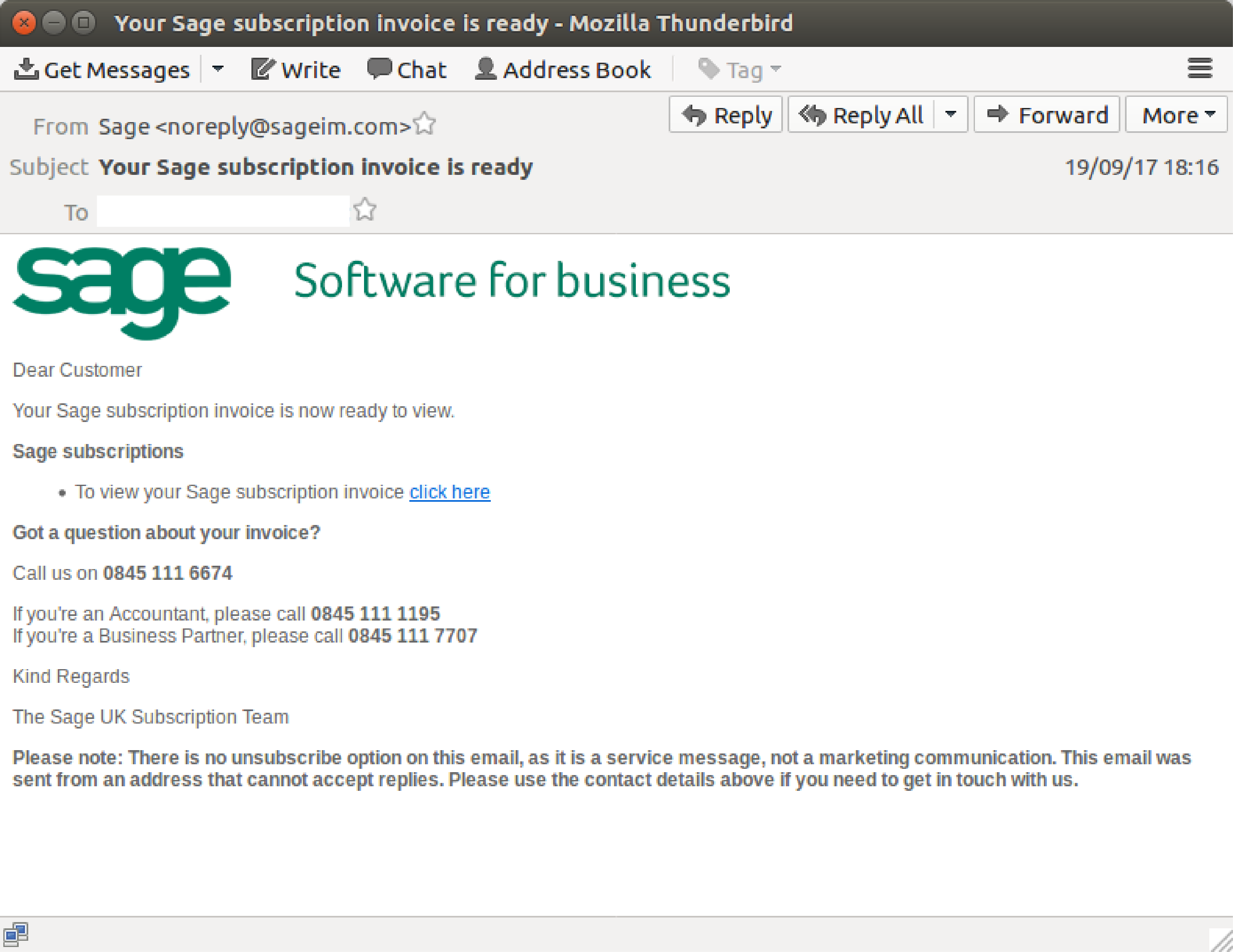Click the online status icon in status bar
This screenshot has width=1233, height=952.
pyautogui.click(x=16, y=934)
